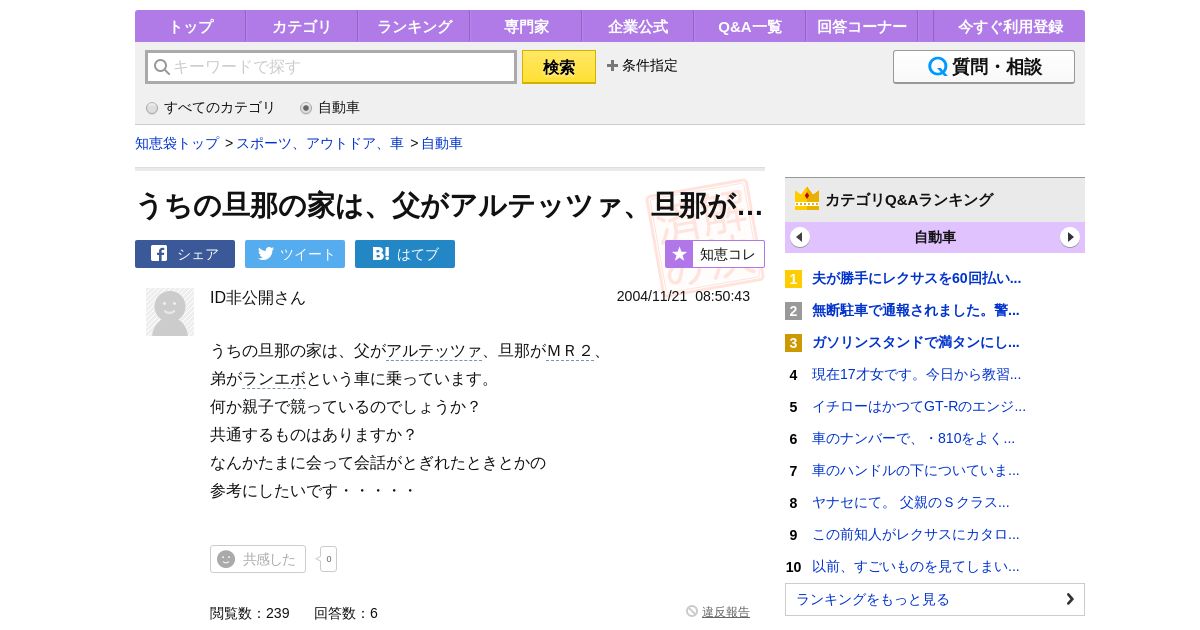Click the question title heading うちの旦那の家は

click(449, 205)
